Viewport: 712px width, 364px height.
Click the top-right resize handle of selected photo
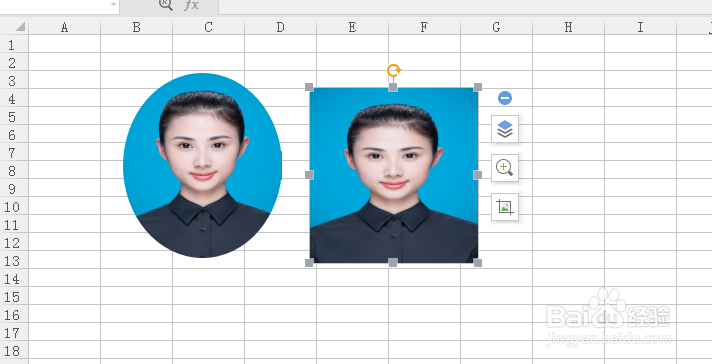(478, 87)
